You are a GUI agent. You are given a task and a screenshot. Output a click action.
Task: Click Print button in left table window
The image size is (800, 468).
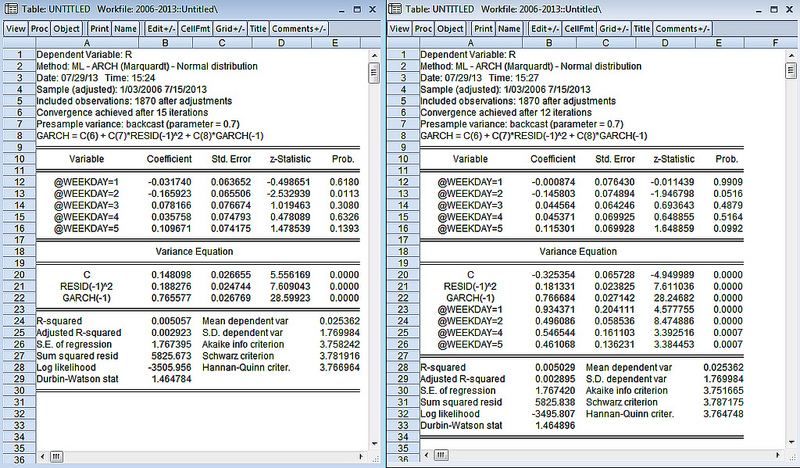click(x=99, y=29)
